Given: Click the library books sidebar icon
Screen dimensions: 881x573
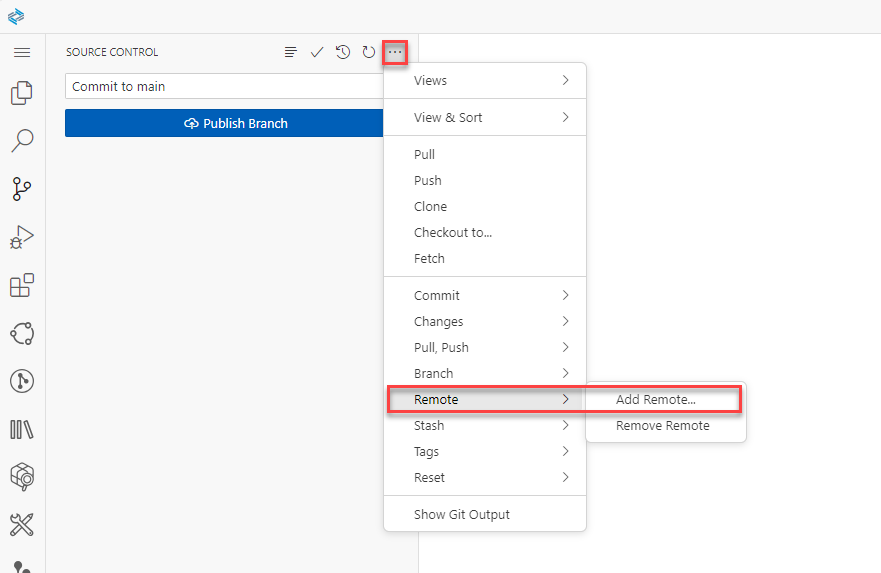Looking at the screenshot, I should (x=22, y=430).
